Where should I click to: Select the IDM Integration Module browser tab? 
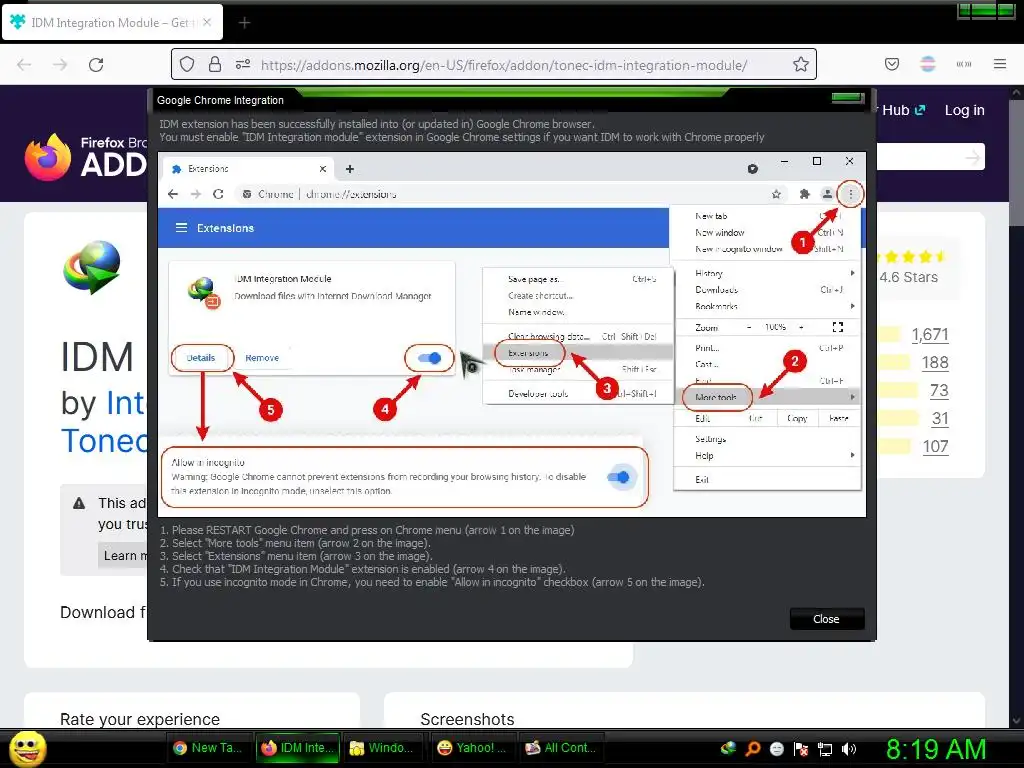point(112,22)
